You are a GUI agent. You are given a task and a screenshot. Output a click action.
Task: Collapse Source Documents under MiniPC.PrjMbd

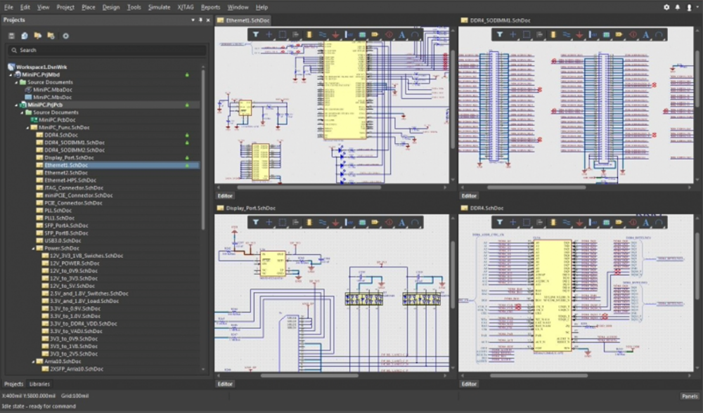point(17,83)
